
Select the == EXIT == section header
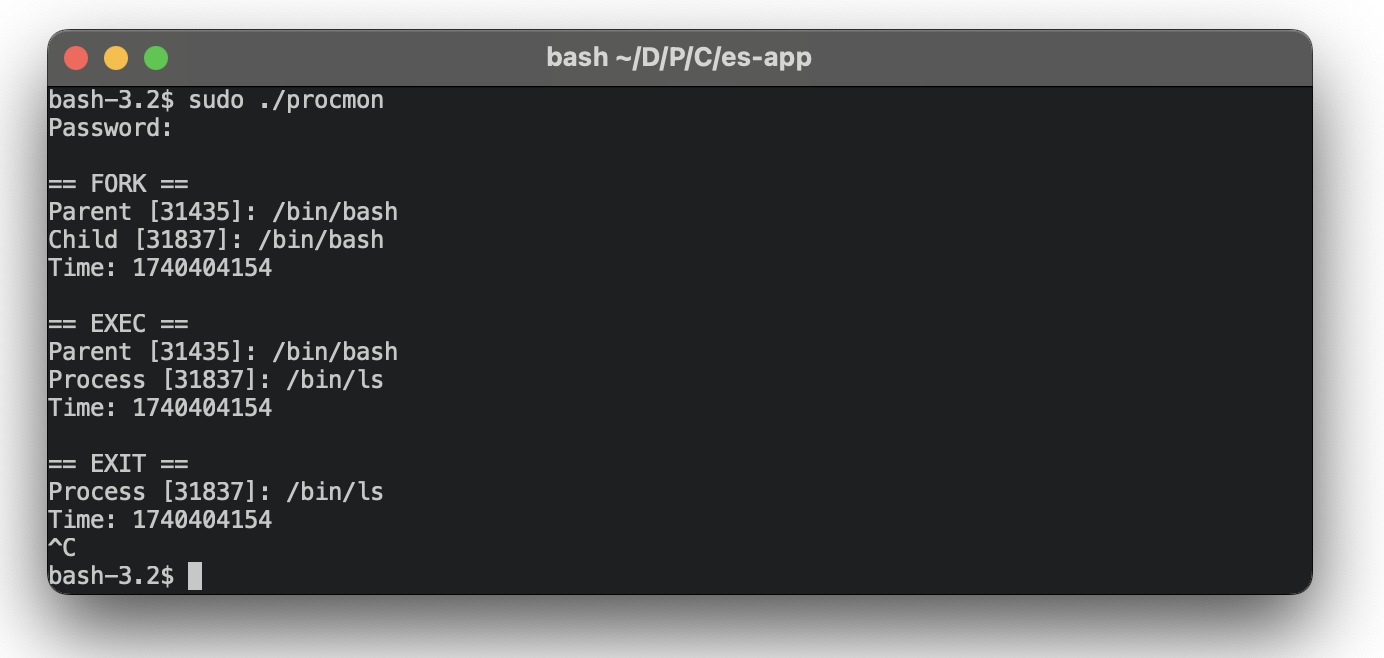[x=117, y=463]
